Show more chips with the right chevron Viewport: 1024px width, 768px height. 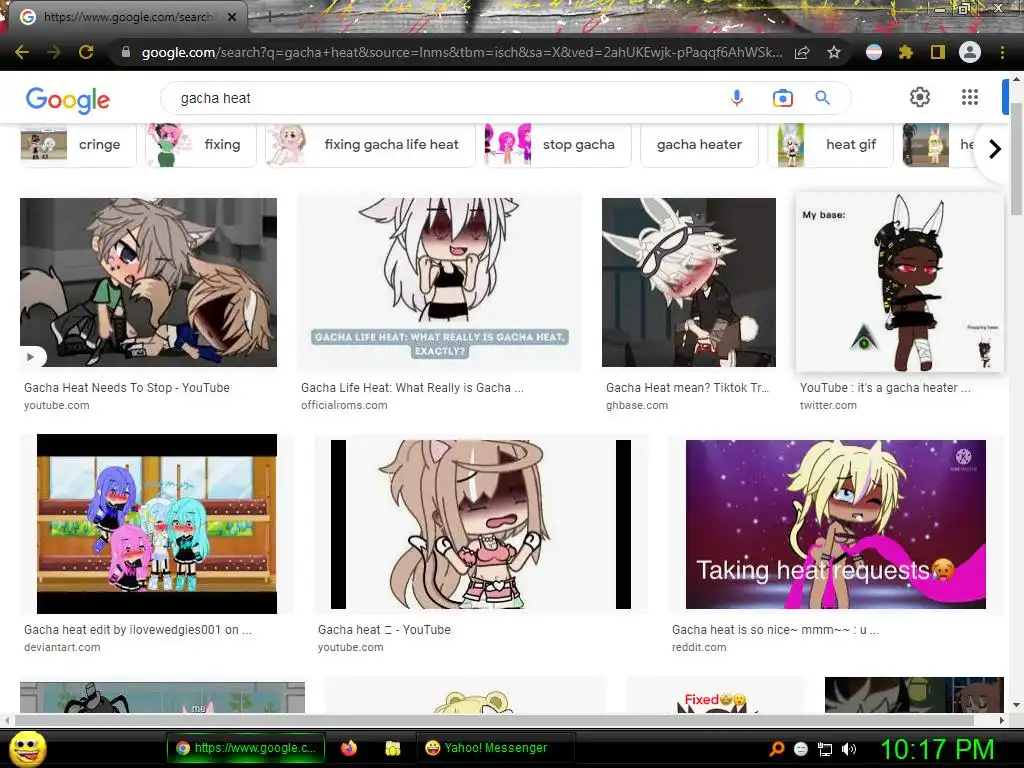(x=995, y=149)
